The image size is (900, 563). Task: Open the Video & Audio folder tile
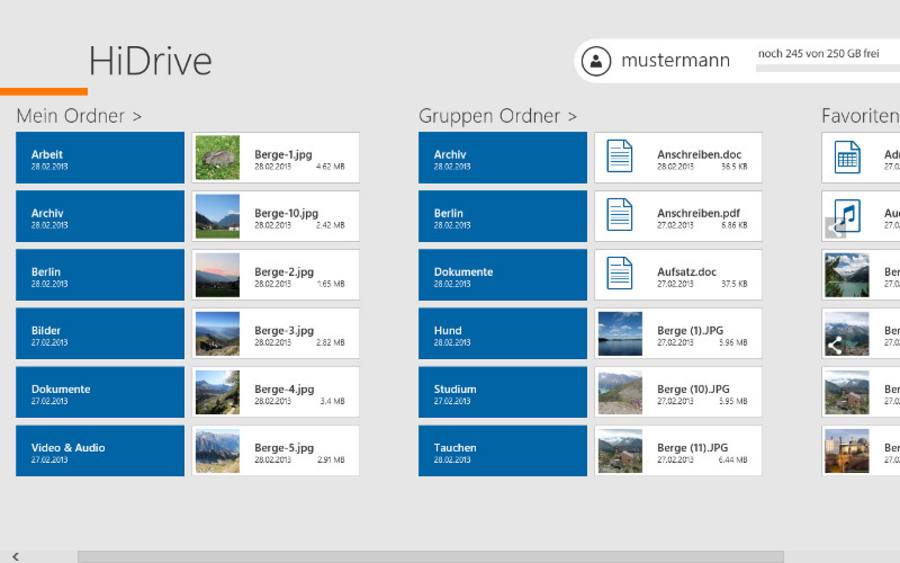100,451
